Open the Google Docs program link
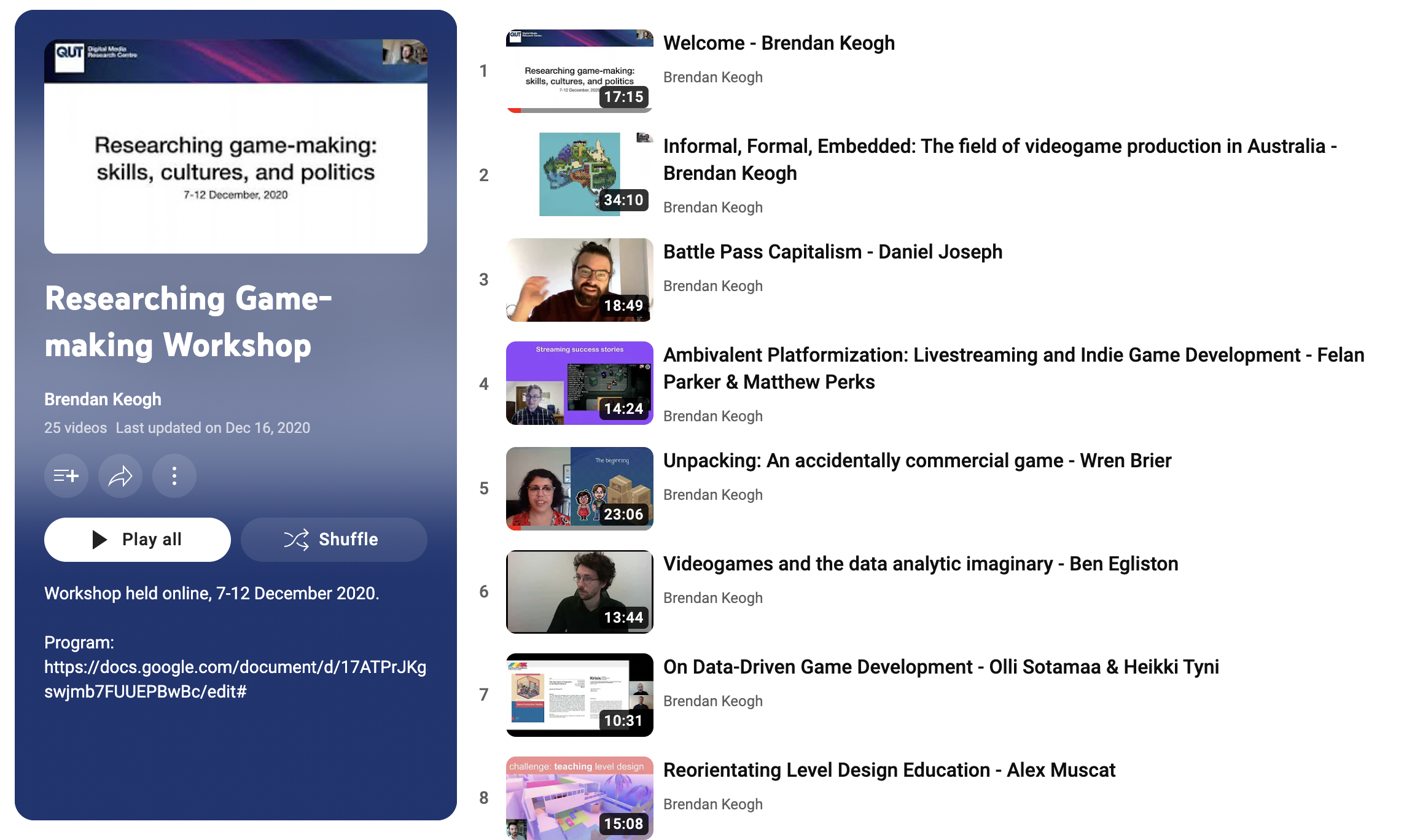1404x840 pixels. (235, 679)
